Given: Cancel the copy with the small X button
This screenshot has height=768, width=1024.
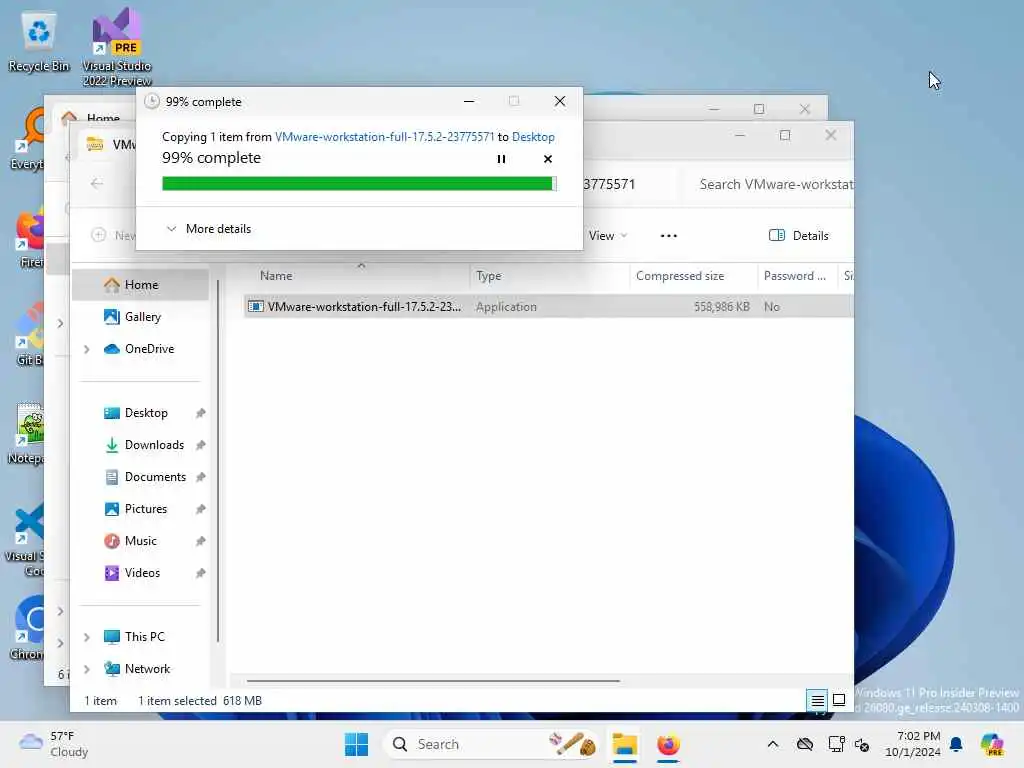Looking at the screenshot, I should point(548,159).
